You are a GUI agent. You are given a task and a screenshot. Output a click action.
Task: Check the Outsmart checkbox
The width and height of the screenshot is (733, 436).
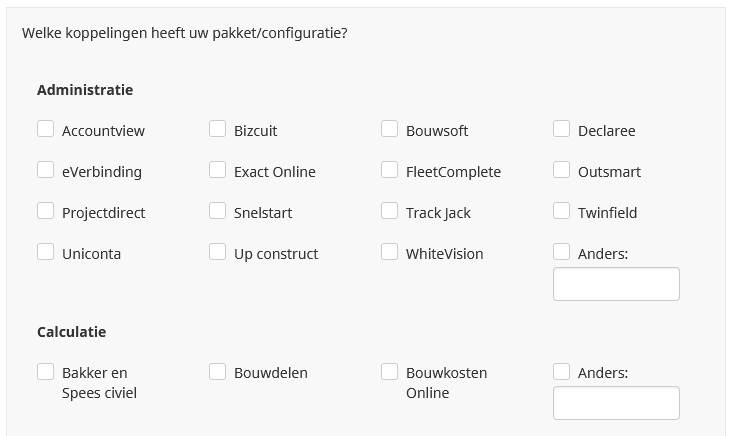(x=561, y=170)
